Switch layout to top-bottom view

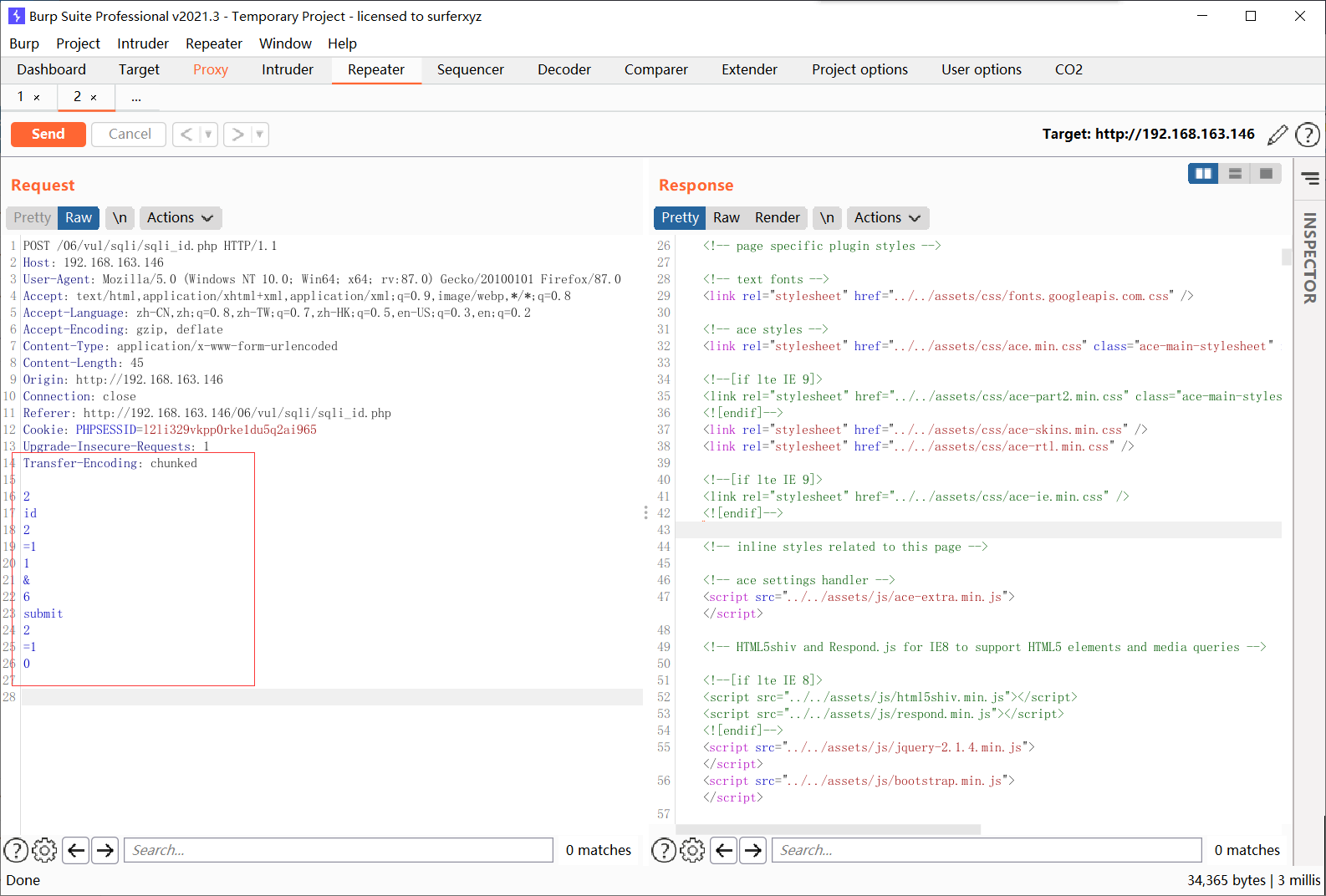1235,173
